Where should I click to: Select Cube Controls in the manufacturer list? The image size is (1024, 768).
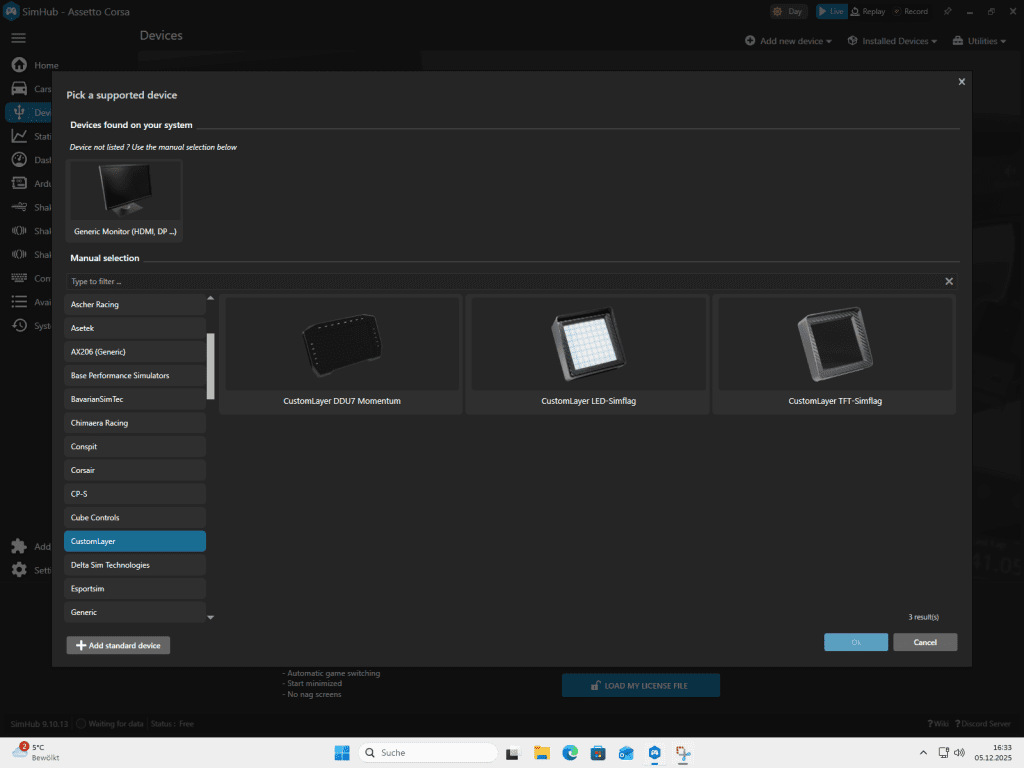tap(135, 518)
